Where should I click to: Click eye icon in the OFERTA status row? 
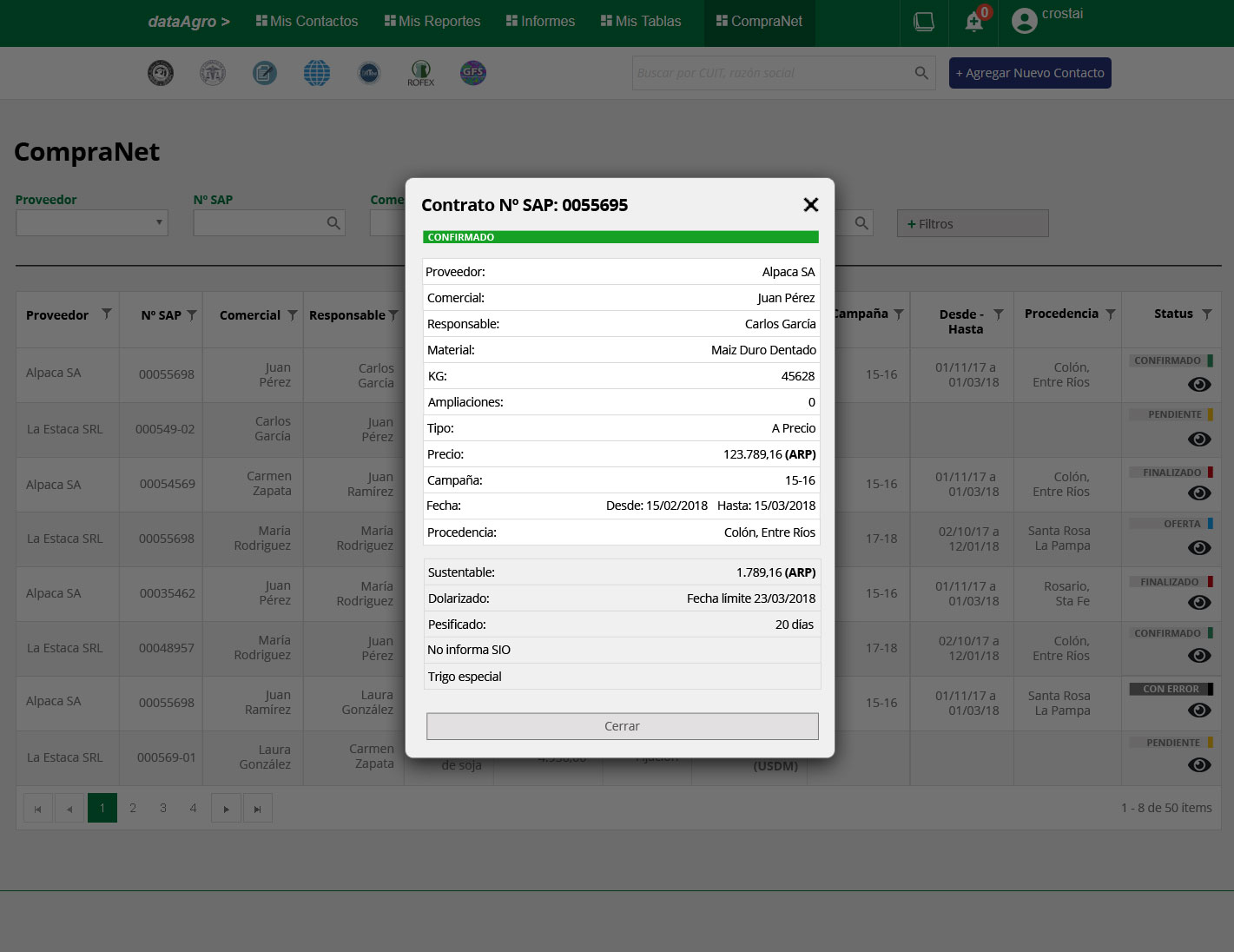click(1199, 547)
